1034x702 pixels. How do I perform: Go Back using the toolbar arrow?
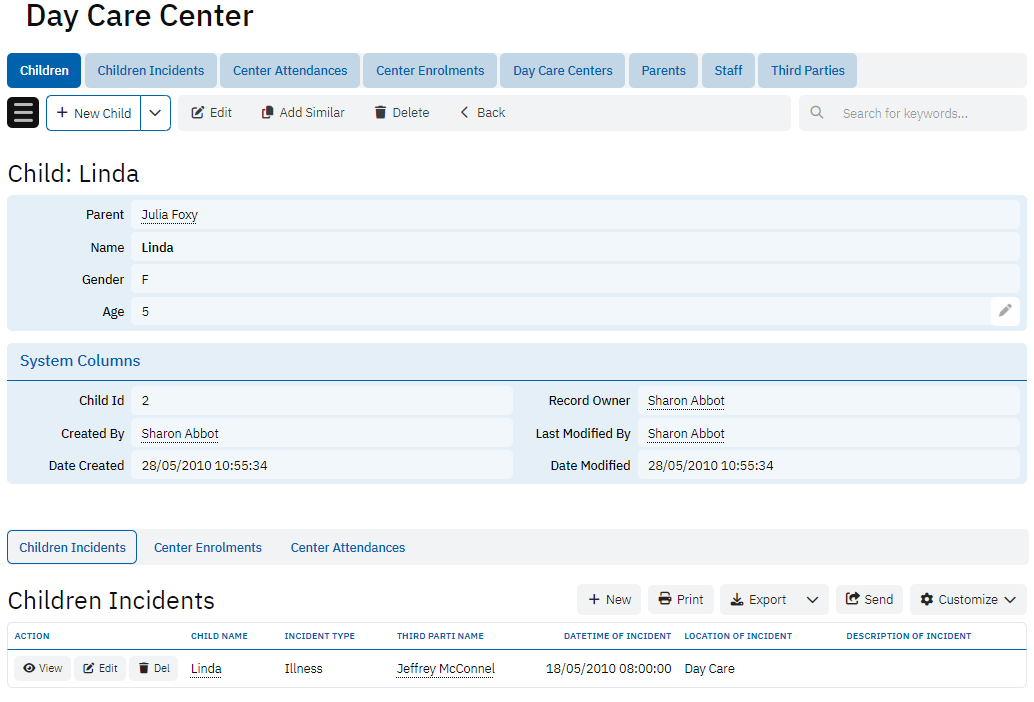[x=482, y=113]
